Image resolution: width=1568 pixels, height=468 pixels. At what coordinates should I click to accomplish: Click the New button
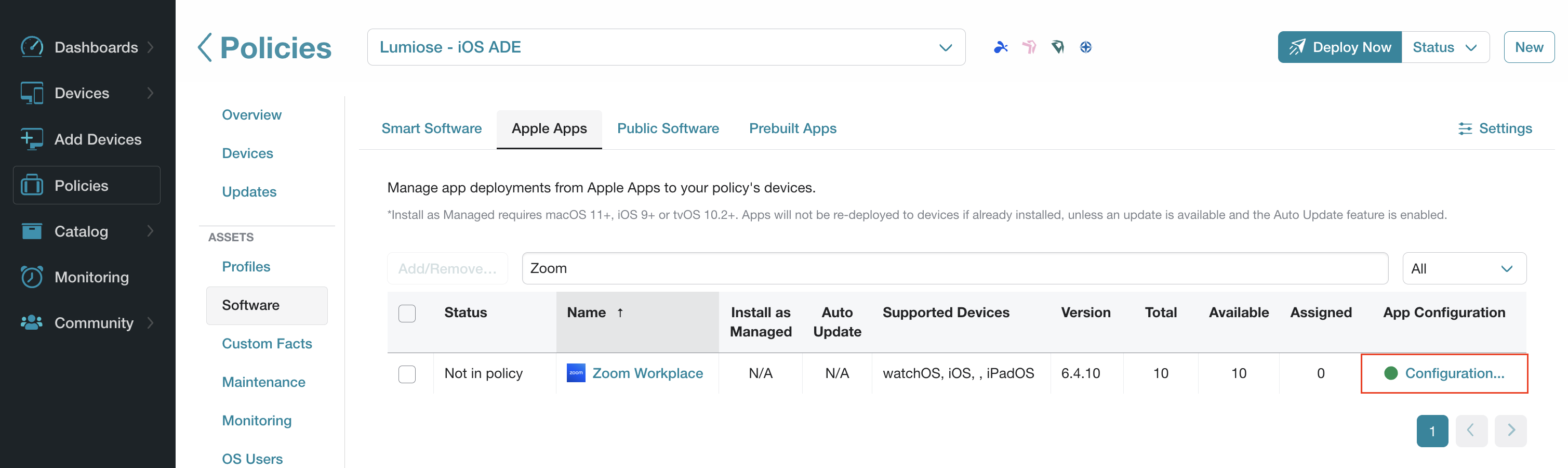point(1529,47)
